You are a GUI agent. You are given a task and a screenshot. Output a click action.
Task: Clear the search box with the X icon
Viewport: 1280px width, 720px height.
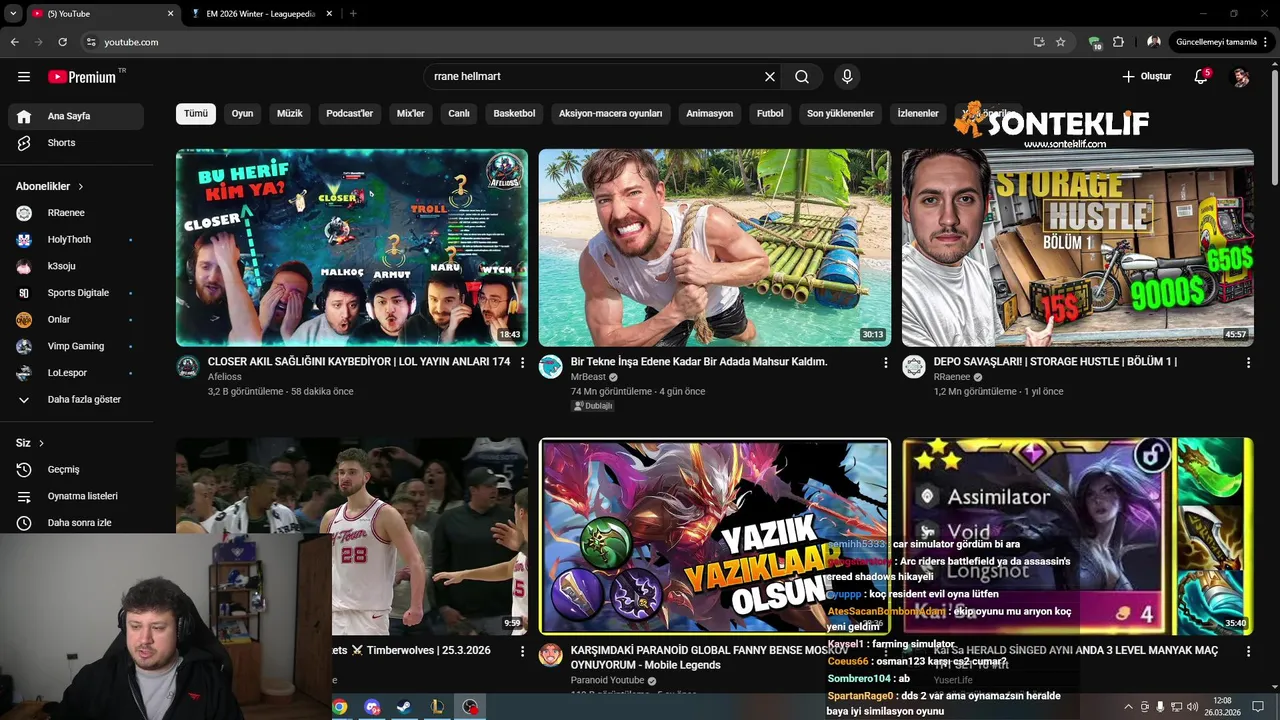pyautogui.click(x=770, y=77)
